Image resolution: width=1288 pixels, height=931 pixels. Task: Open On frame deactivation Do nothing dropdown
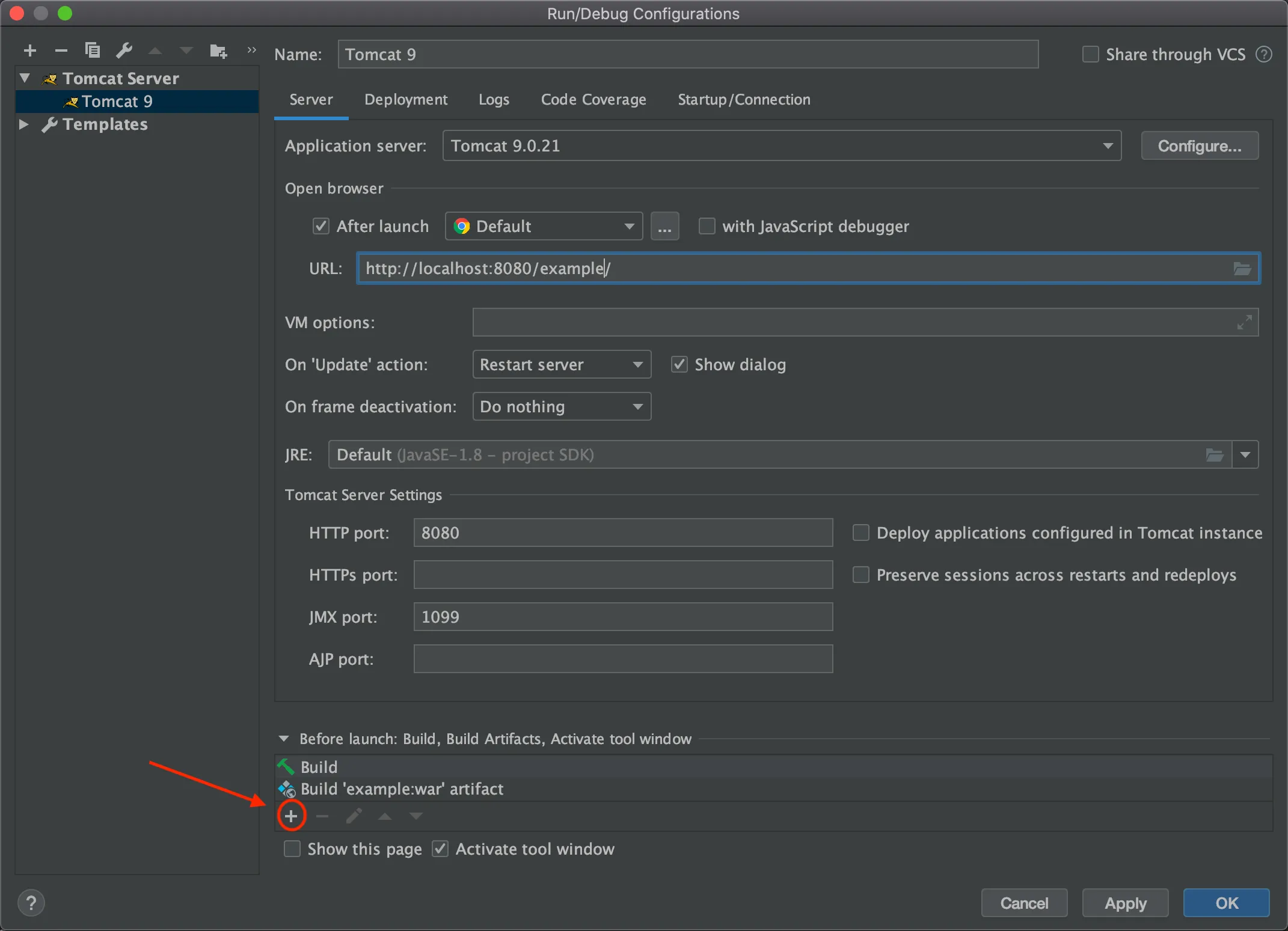pos(562,407)
